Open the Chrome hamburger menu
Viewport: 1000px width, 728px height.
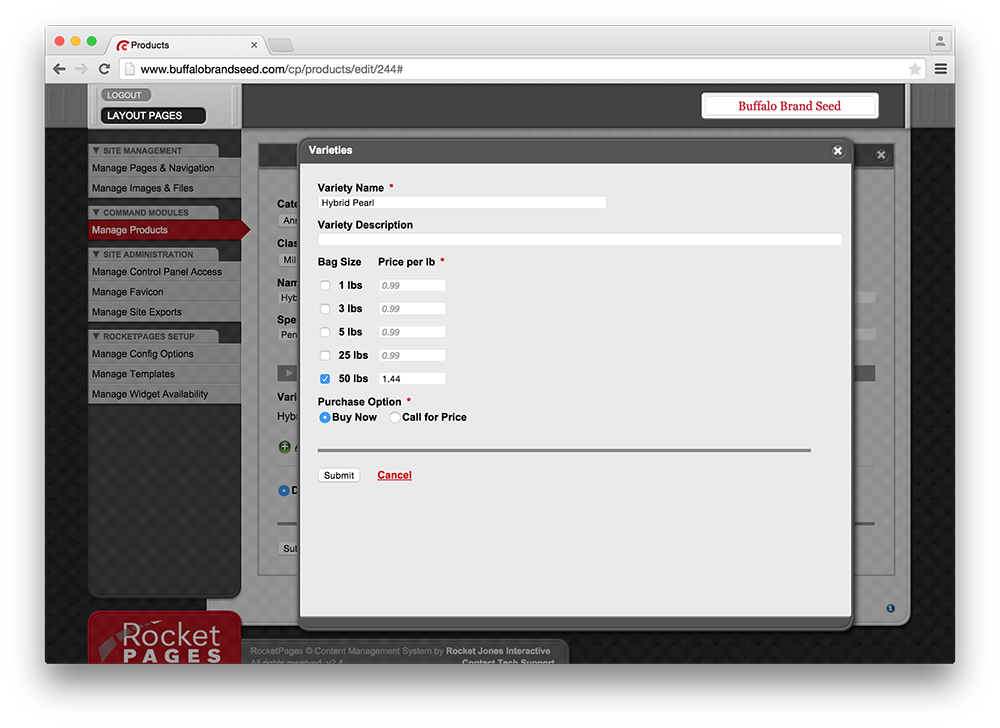point(941,69)
